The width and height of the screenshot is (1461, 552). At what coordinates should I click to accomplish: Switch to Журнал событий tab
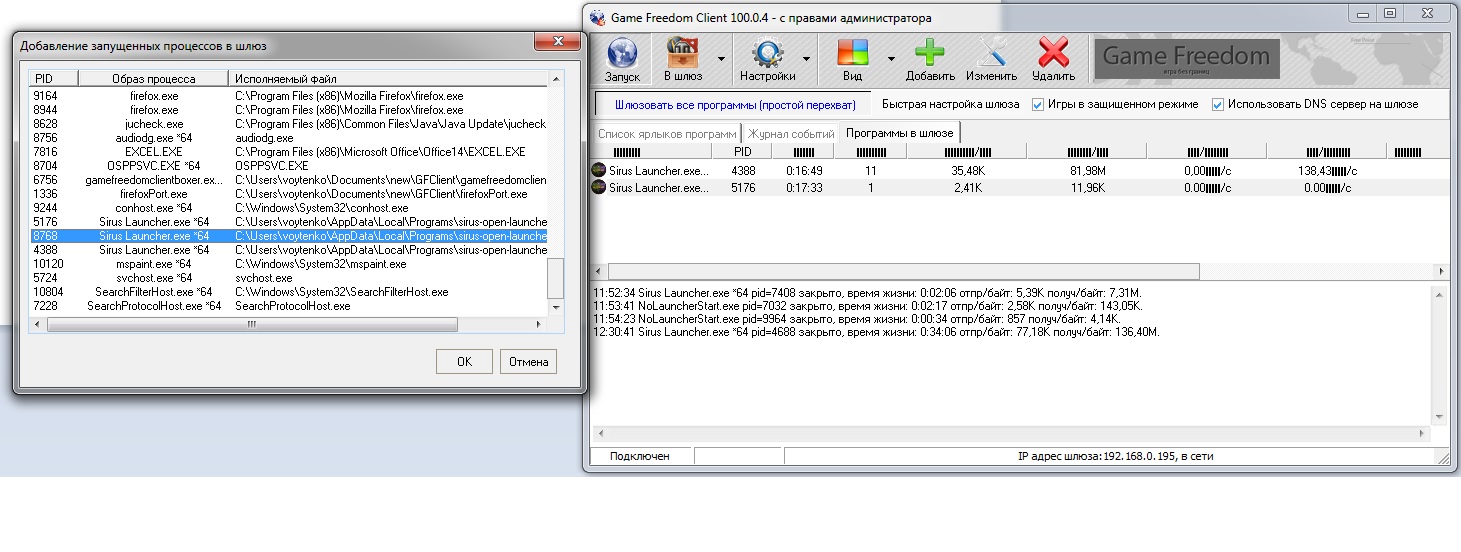791,133
